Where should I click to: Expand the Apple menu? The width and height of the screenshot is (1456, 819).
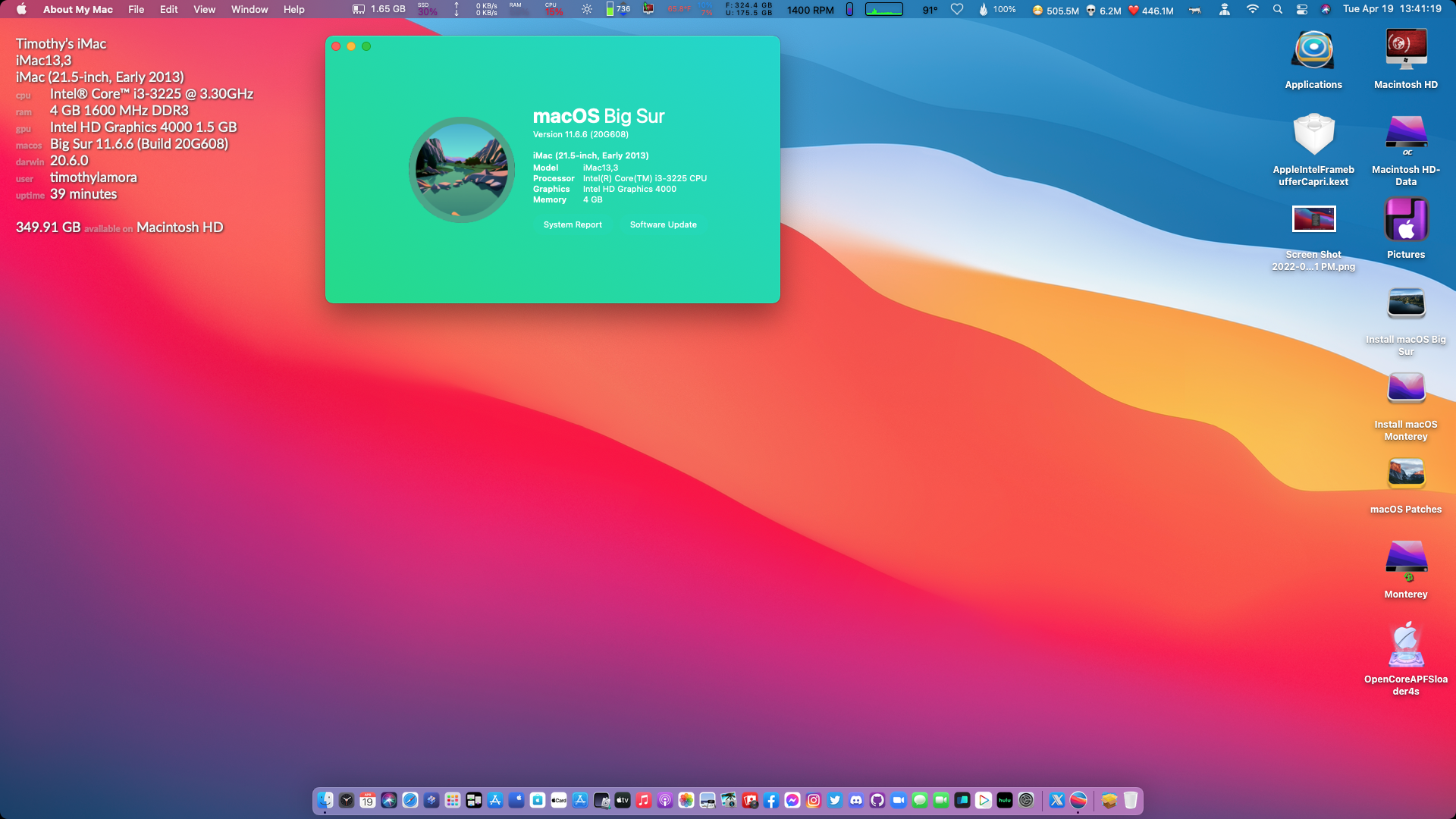[21, 9]
